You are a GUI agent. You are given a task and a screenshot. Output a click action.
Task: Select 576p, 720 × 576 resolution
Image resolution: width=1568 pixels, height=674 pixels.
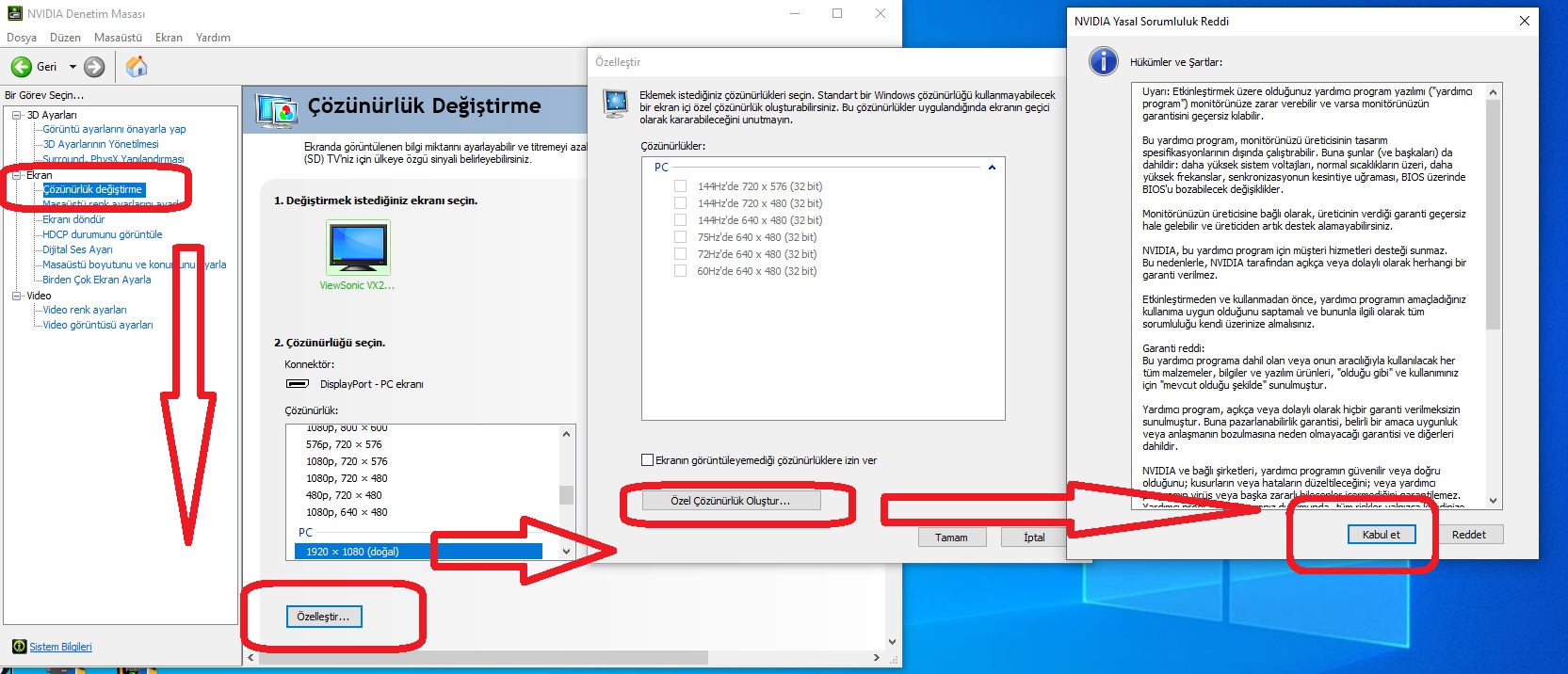[344, 444]
